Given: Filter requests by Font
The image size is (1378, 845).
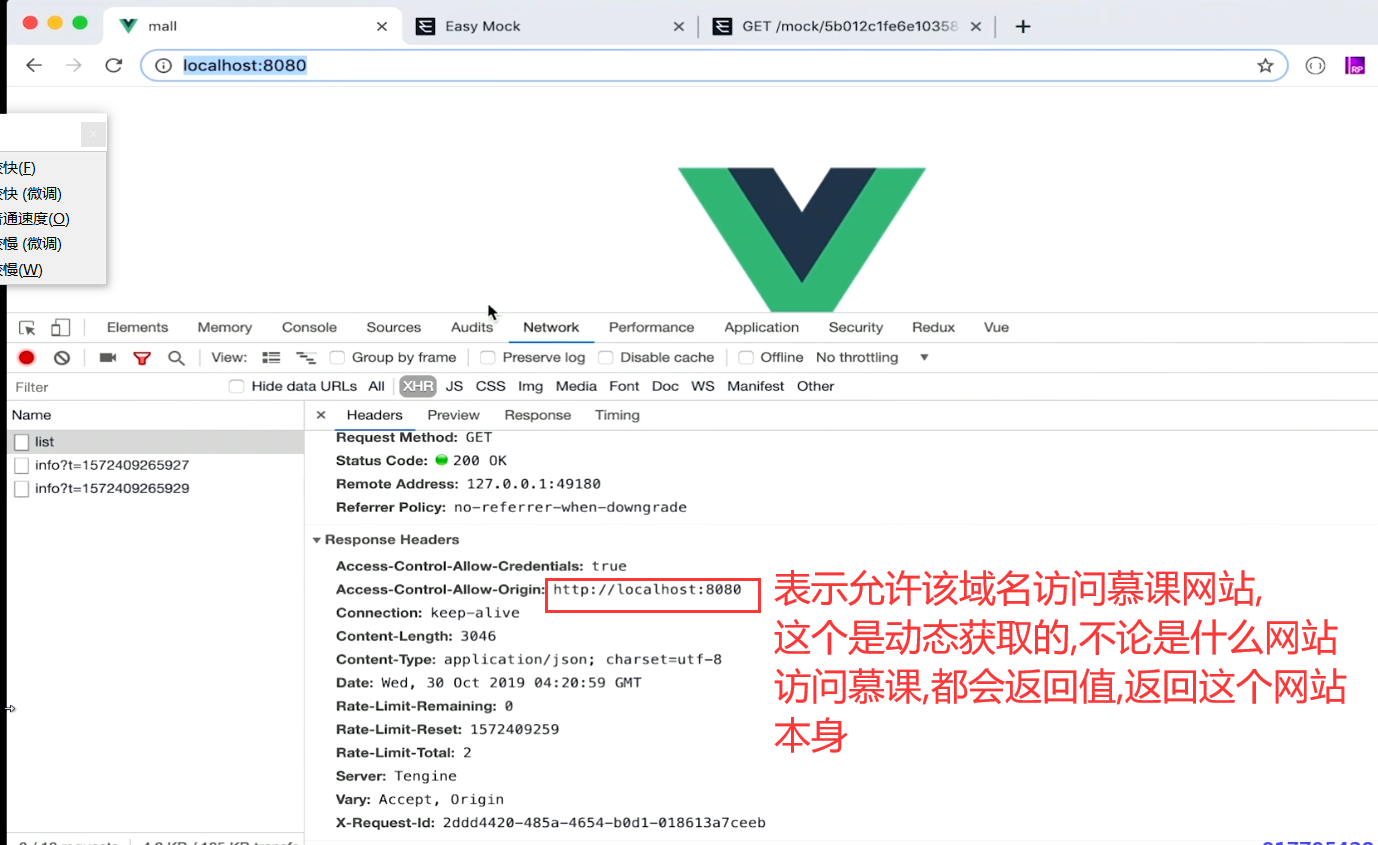Looking at the screenshot, I should click(x=624, y=387).
